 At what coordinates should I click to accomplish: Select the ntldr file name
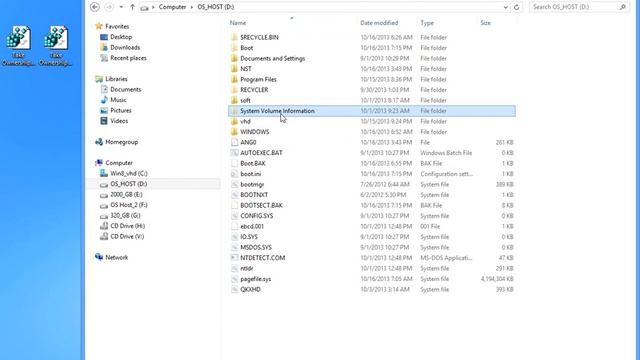[x=247, y=268]
